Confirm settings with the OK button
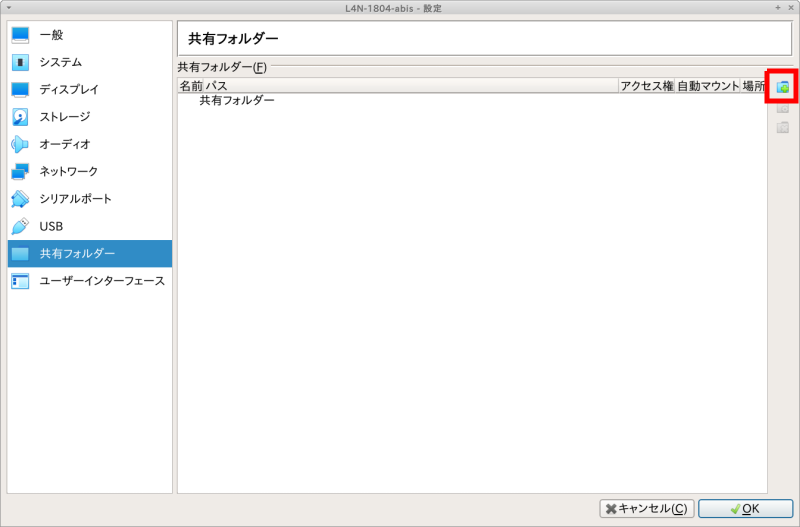Image resolution: width=800 pixels, height=527 pixels. (x=745, y=509)
